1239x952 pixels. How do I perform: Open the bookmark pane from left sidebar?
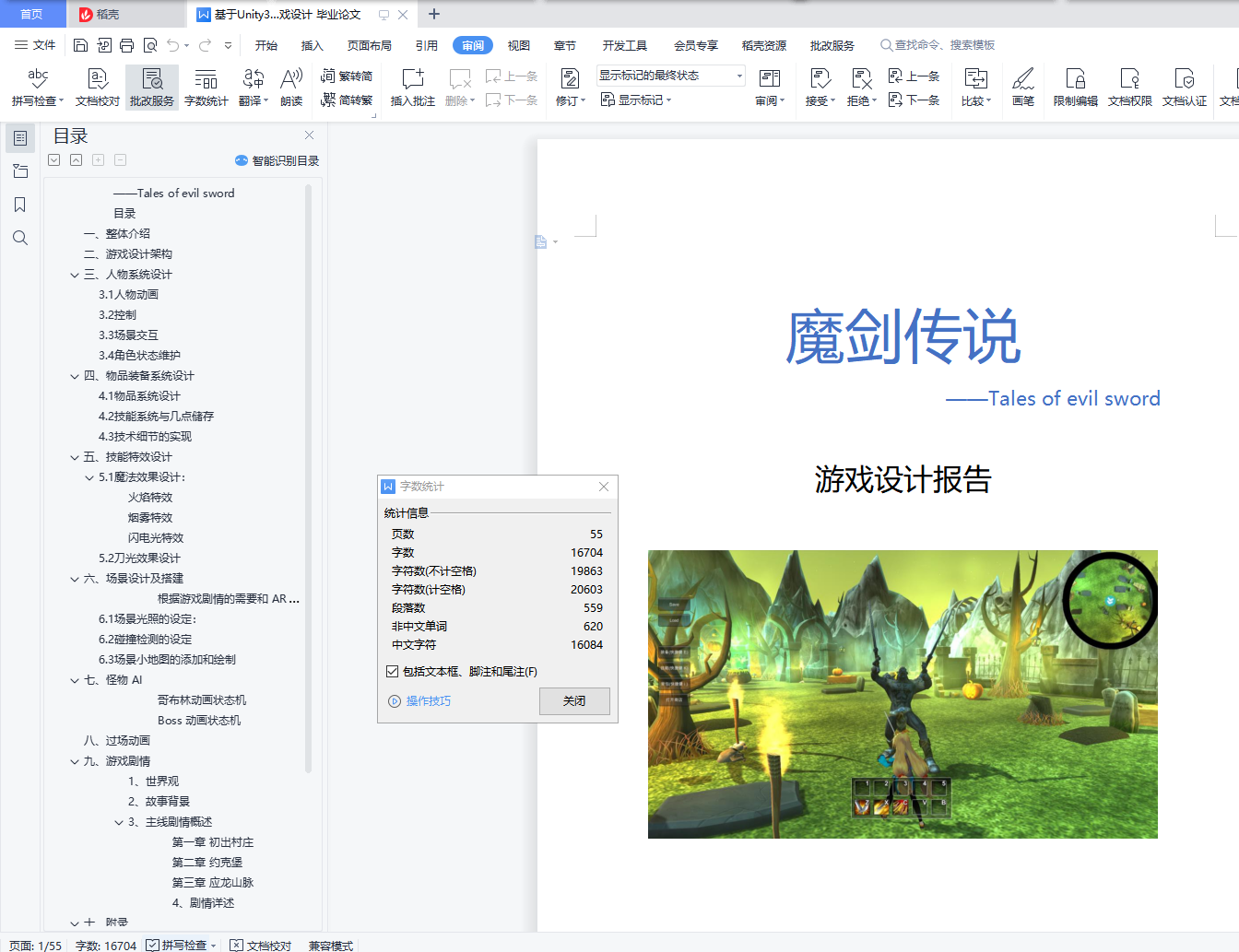pyautogui.click(x=20, y=205)
